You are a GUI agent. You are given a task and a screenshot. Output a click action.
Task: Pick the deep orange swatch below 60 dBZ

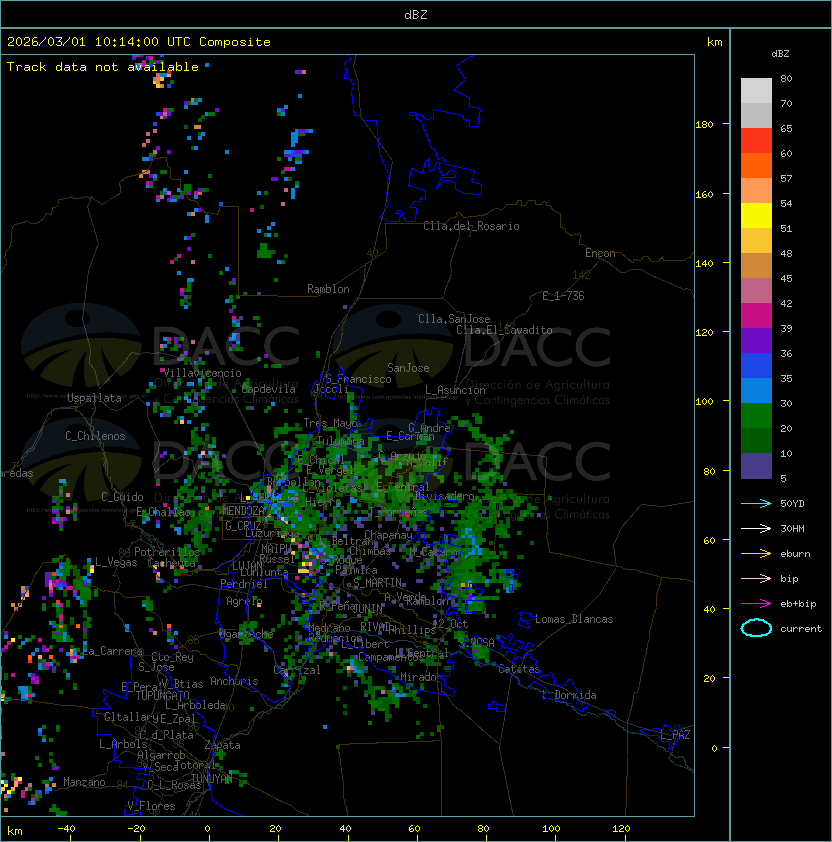coord(756,165)
